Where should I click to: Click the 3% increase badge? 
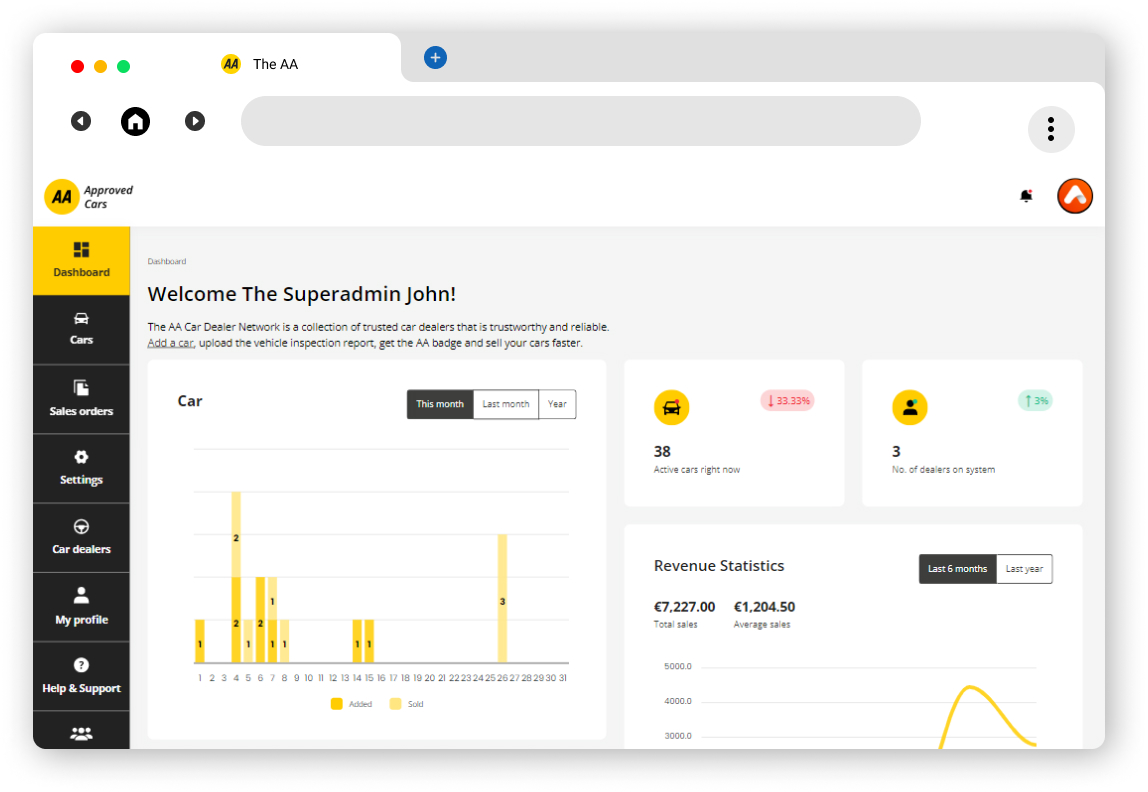pos(1035,400)
